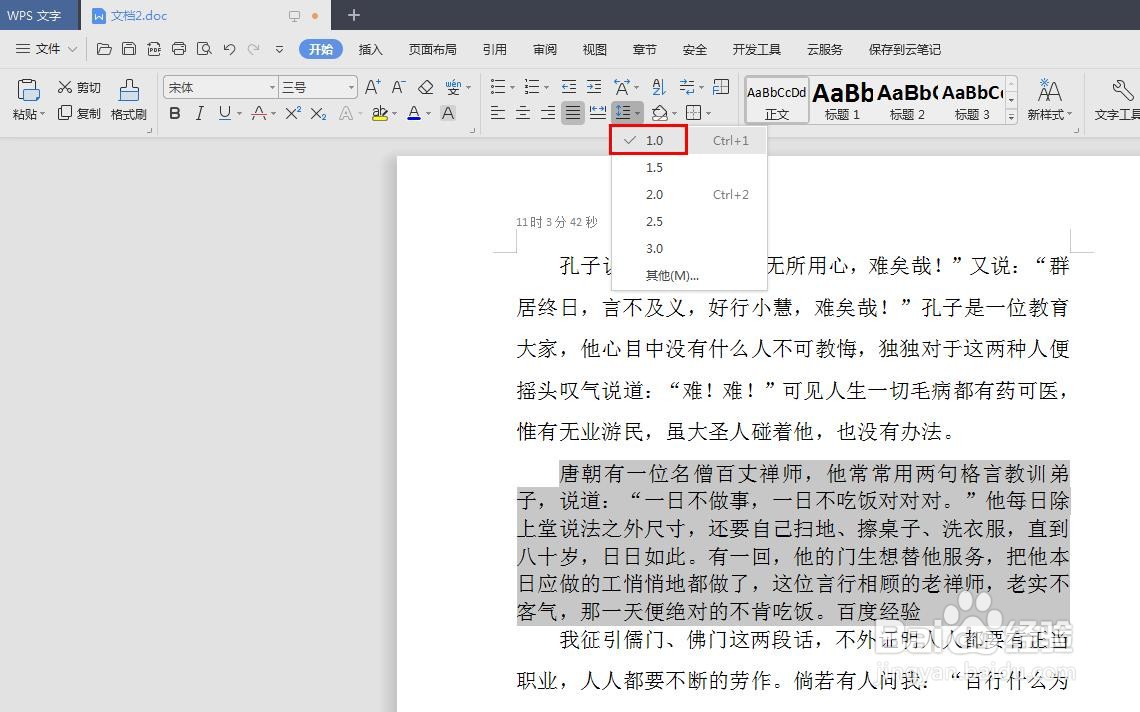The height and width of the screenshot is (712, 1140).
Task: Toggle bold formatting on selected text
Action: pyautogui.click(x=174, y=113)
